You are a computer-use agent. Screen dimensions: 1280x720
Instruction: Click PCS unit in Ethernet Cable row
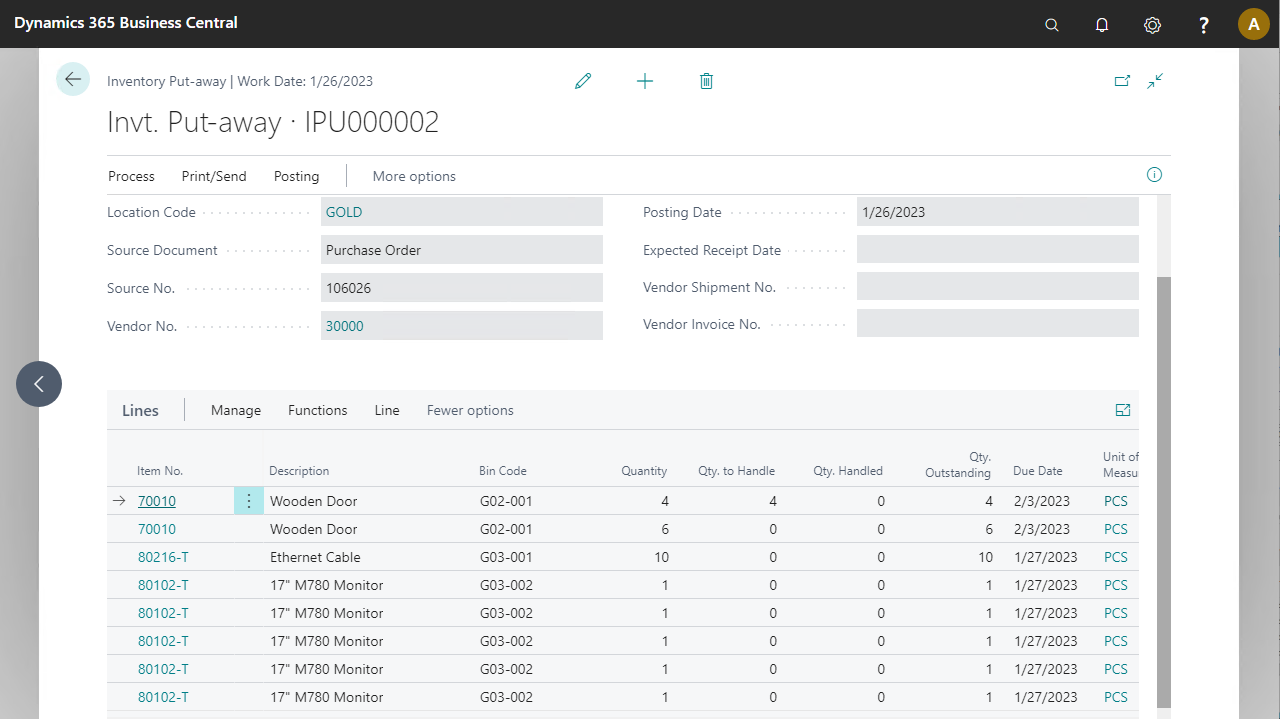(x=1116, y=557)
